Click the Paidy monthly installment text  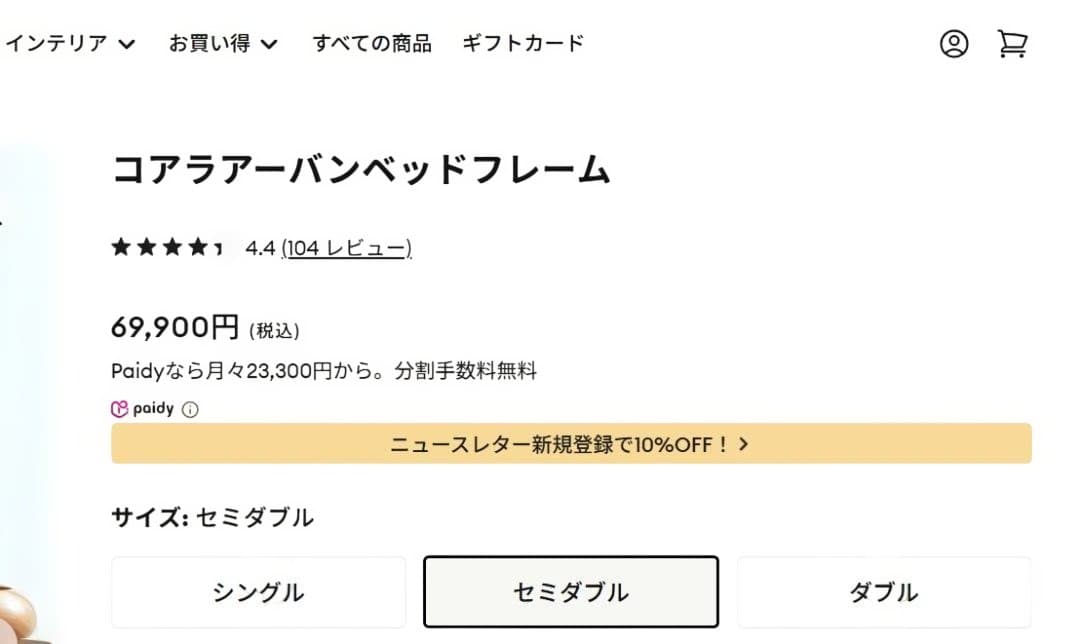(x=324, y=372)
